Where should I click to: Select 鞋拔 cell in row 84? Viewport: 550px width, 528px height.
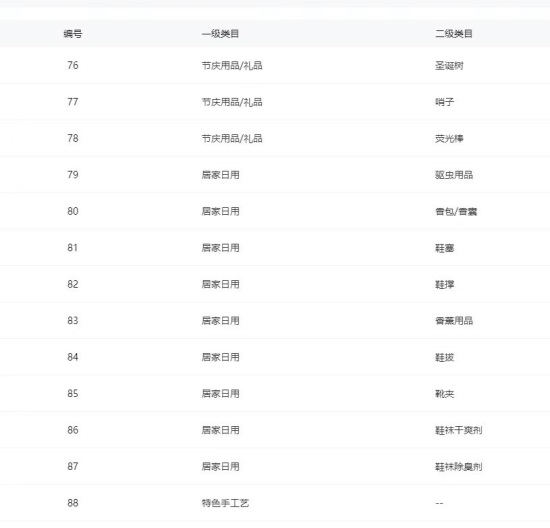[x=445, y=357]
